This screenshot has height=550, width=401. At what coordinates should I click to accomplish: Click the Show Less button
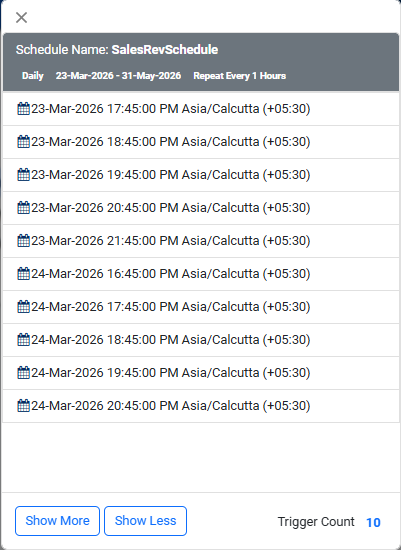tap(146, 521)
